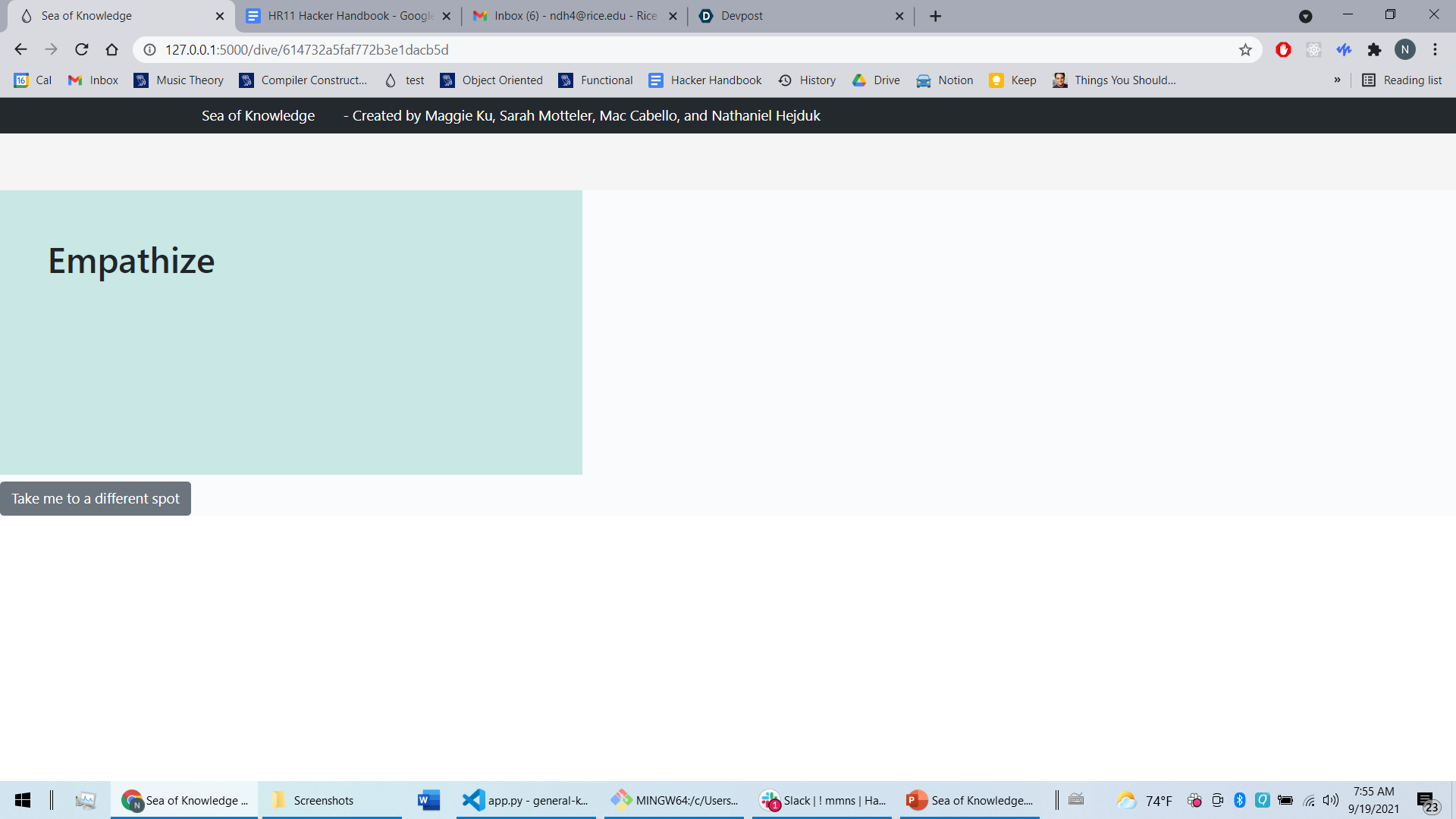Click the Home icon in toolbar

click(x=111, y=50)
